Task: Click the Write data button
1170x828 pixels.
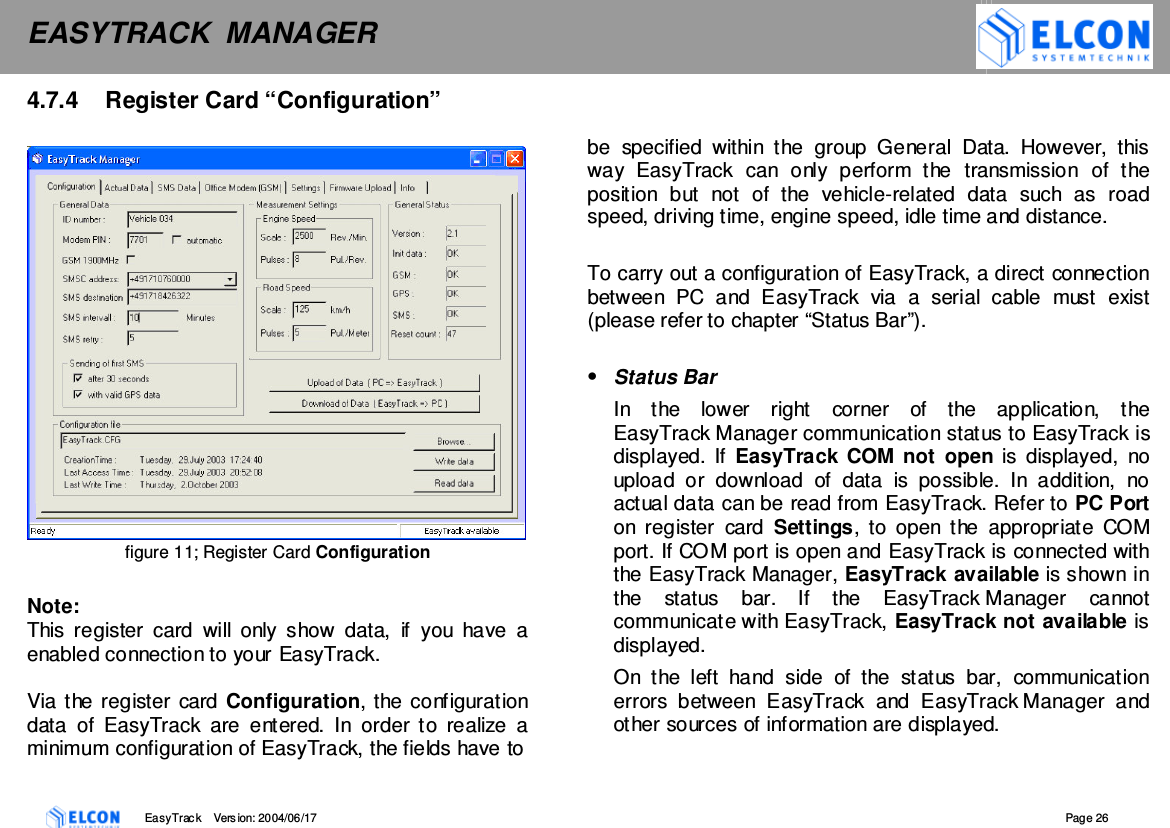Action: tap(453, 461)
